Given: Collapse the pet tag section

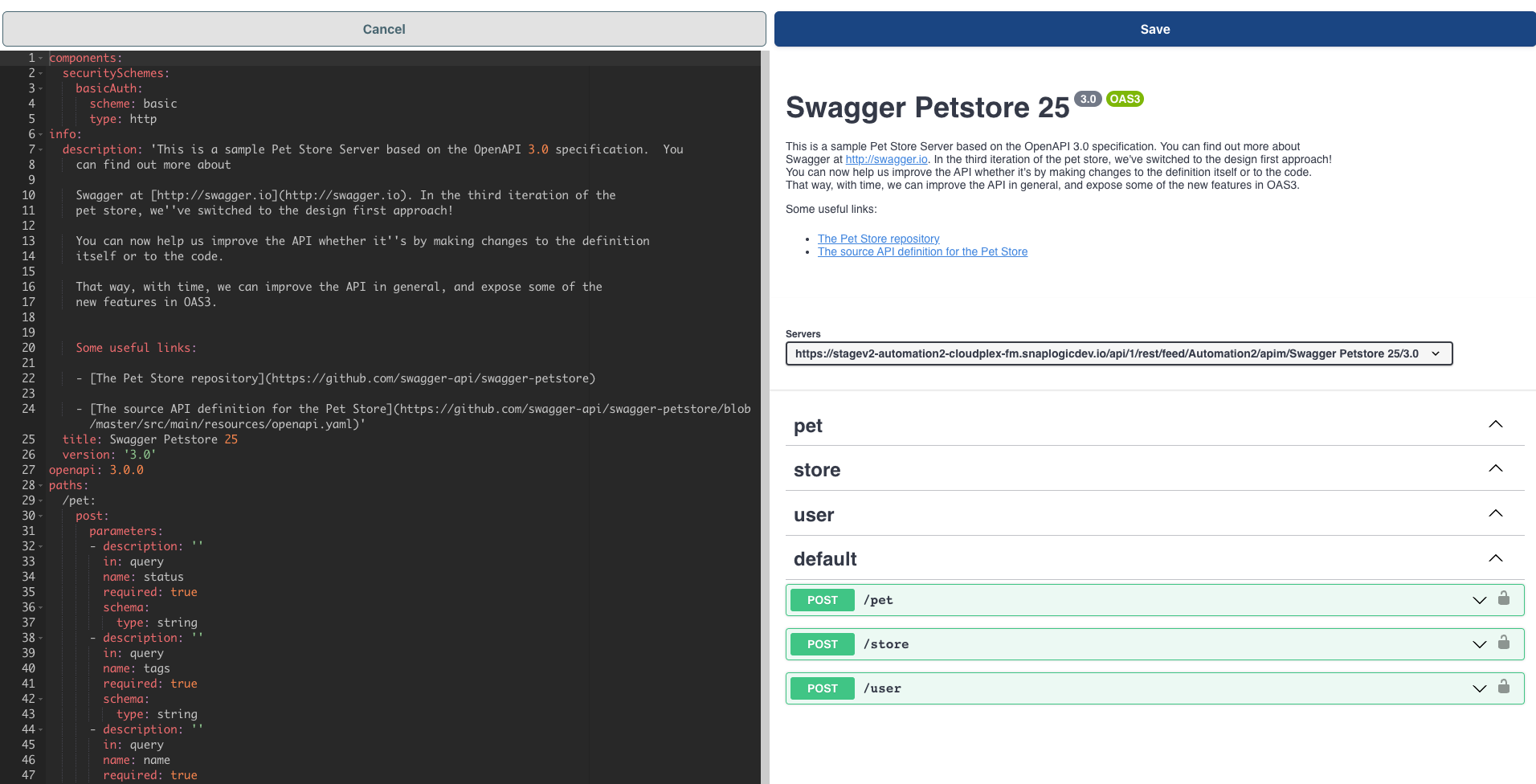Looking at the screenshot, I should (1496, 424).
